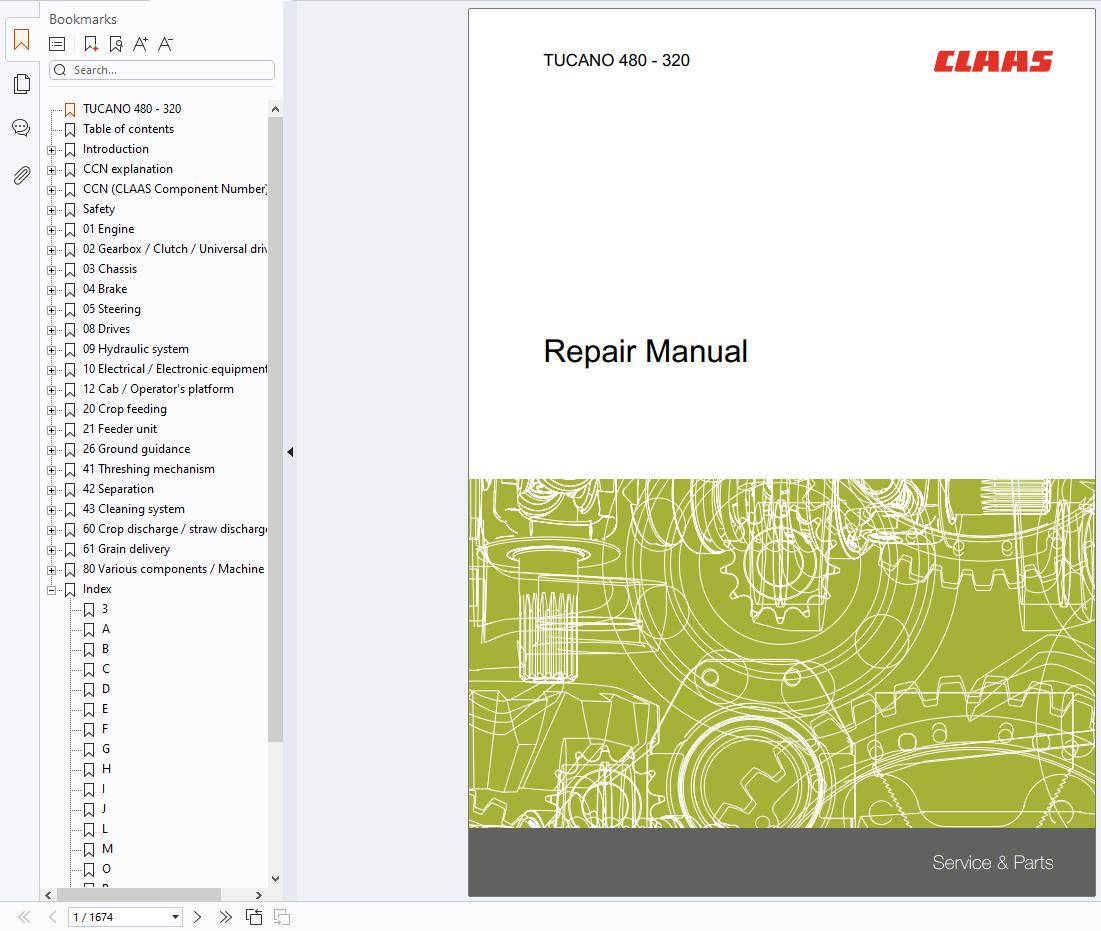Click the next view icon in status bar
Viewport: 1101px width, 931px height.
tap(282, 917)
